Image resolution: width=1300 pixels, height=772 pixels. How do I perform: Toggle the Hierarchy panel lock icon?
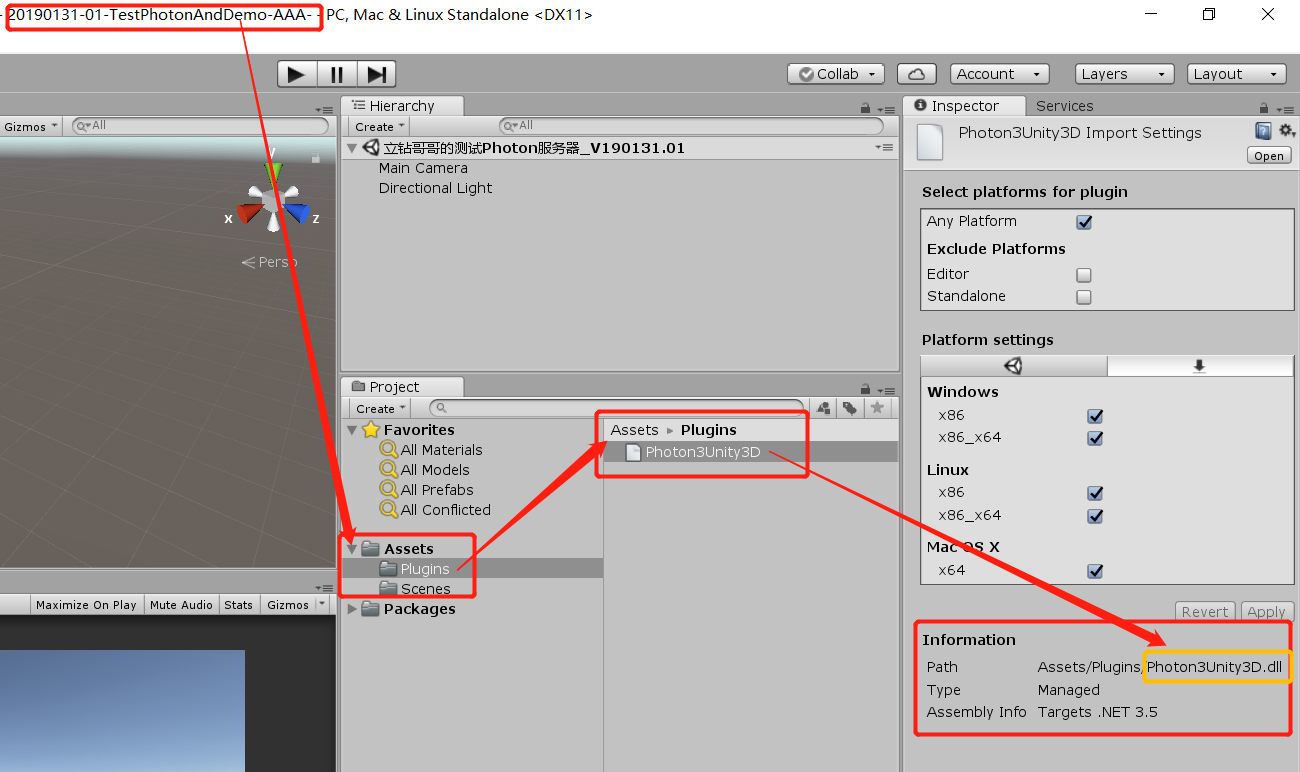(x=865, y=108)
